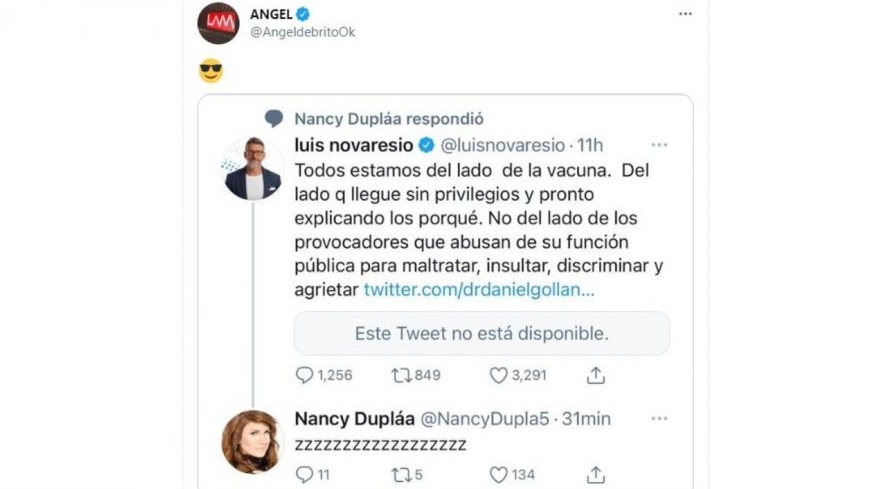Open Nancy Dupláa's profile avatar

point(252,440)
